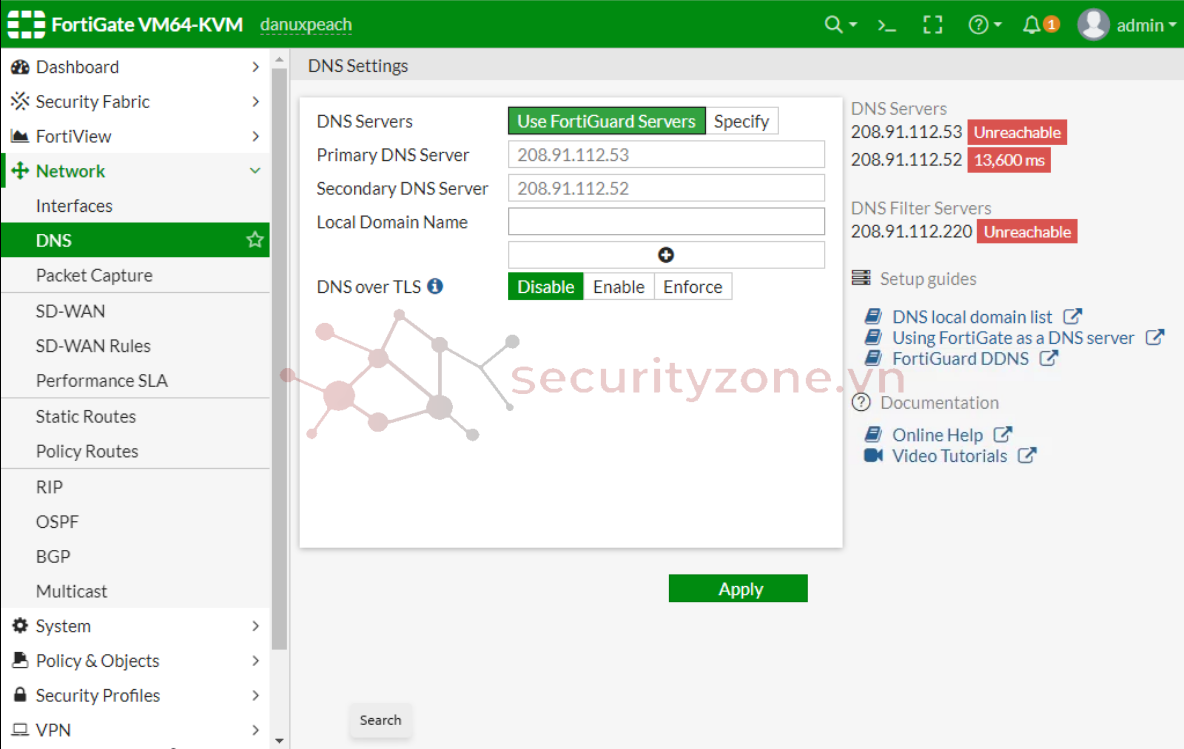Image resolution: width=1184 pixels, height=749 pixels.
Task: Open the notifications bell
Action: click(1031, 25)
